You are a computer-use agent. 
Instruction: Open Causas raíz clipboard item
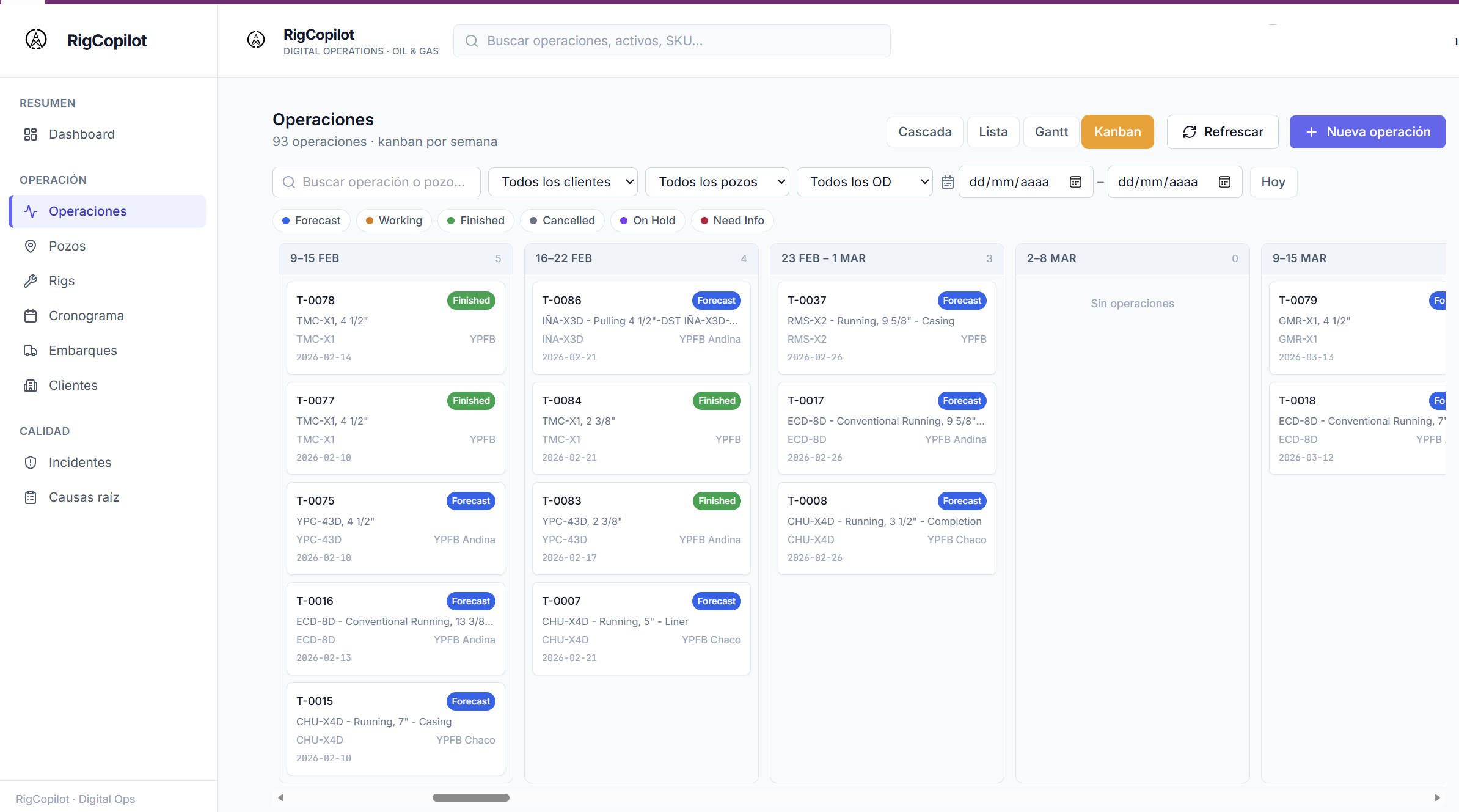108,497
